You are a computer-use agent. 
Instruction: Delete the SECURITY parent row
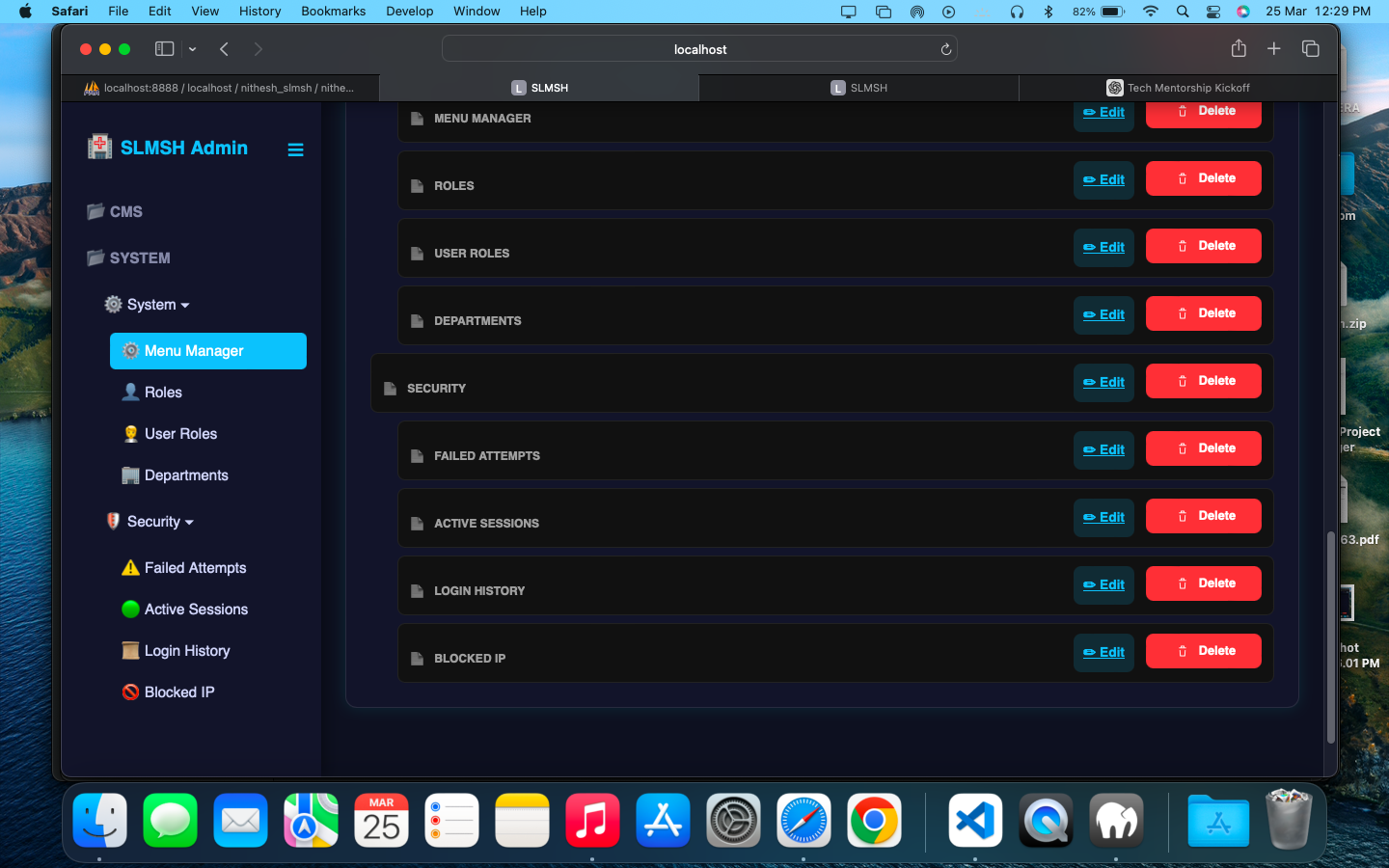[1204, 381]
